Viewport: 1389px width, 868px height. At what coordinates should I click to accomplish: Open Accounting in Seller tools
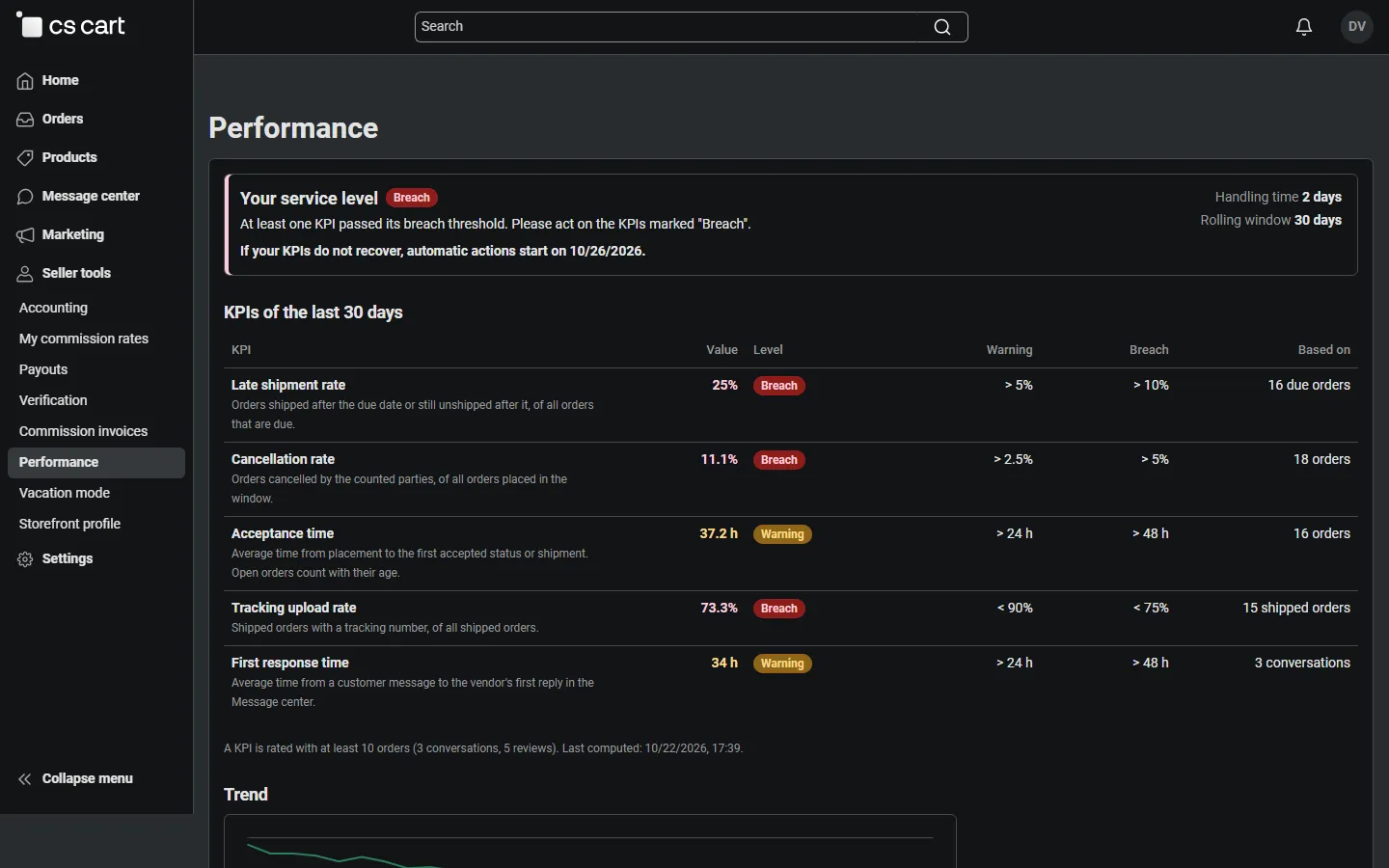coord(53,308)
